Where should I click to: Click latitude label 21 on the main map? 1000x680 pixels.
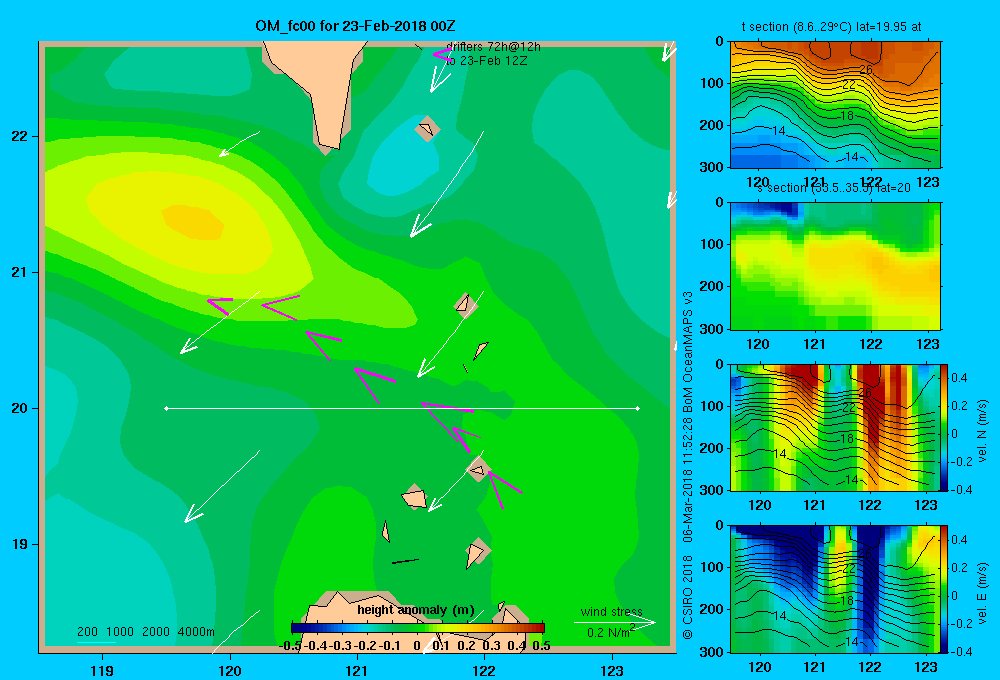click(x=20, y=272)
